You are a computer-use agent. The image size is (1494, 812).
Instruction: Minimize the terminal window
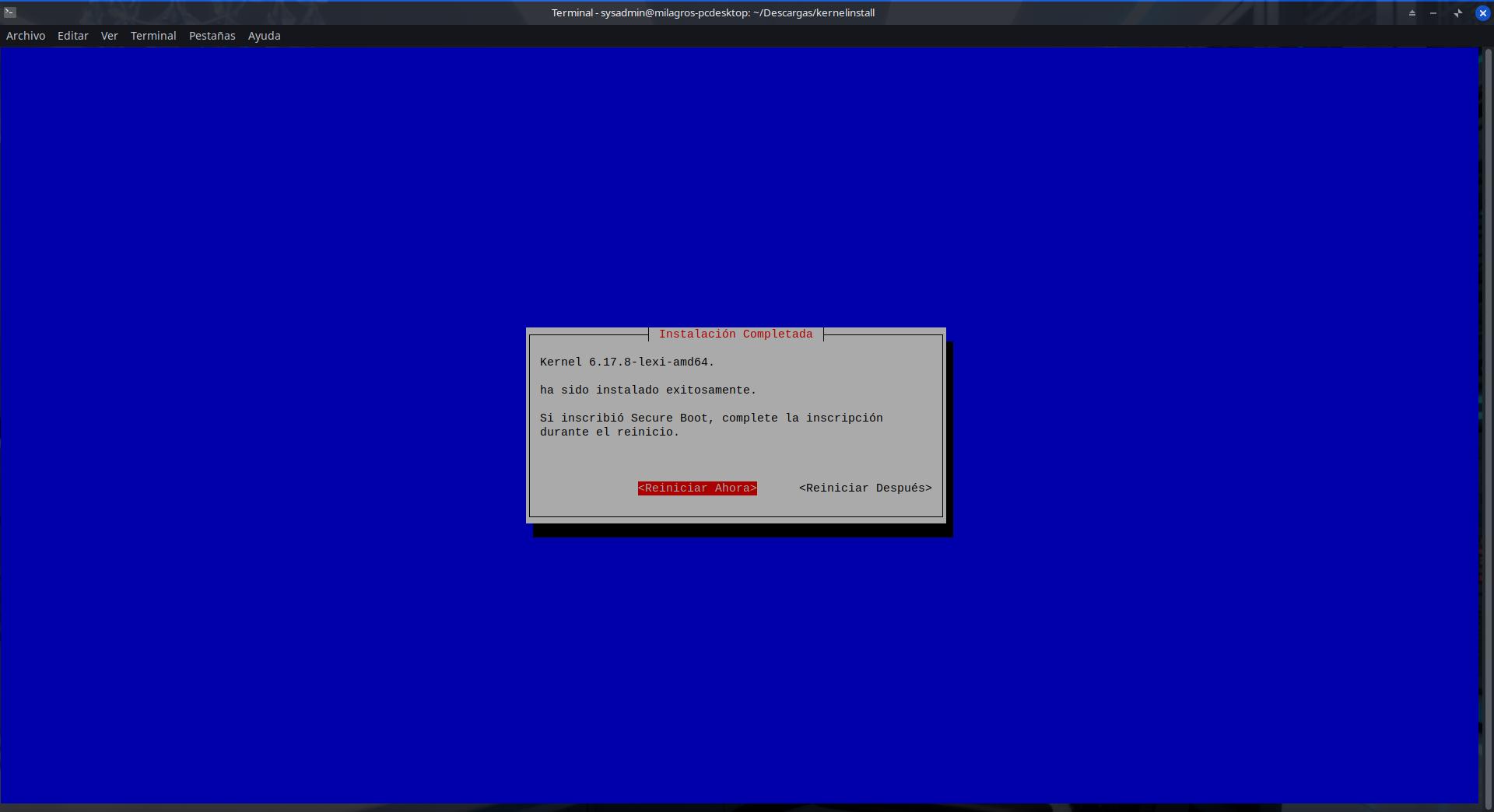point(1433,12)
